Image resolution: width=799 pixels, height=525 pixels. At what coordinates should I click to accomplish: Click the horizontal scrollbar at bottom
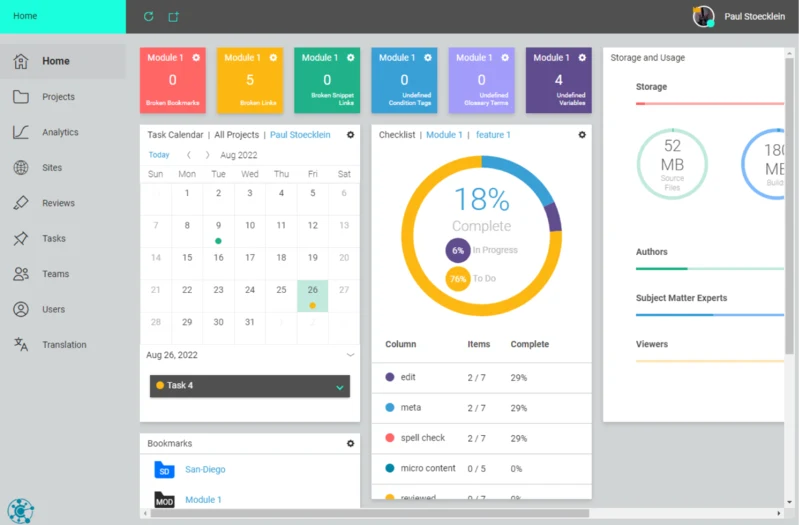370,513
